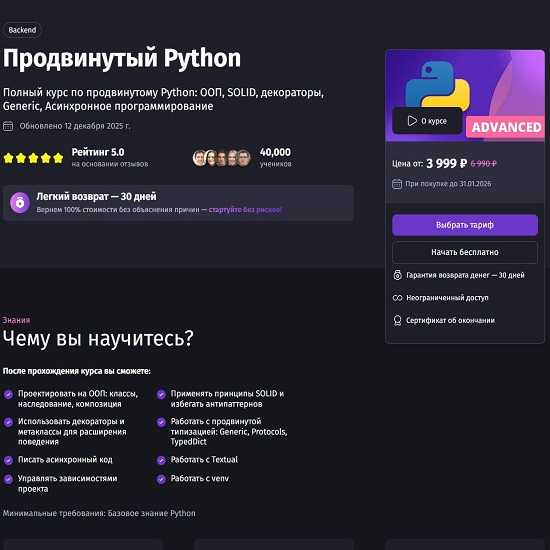Click the money-back guarantee icon
550x550 pixels.
tap(397, 275)
